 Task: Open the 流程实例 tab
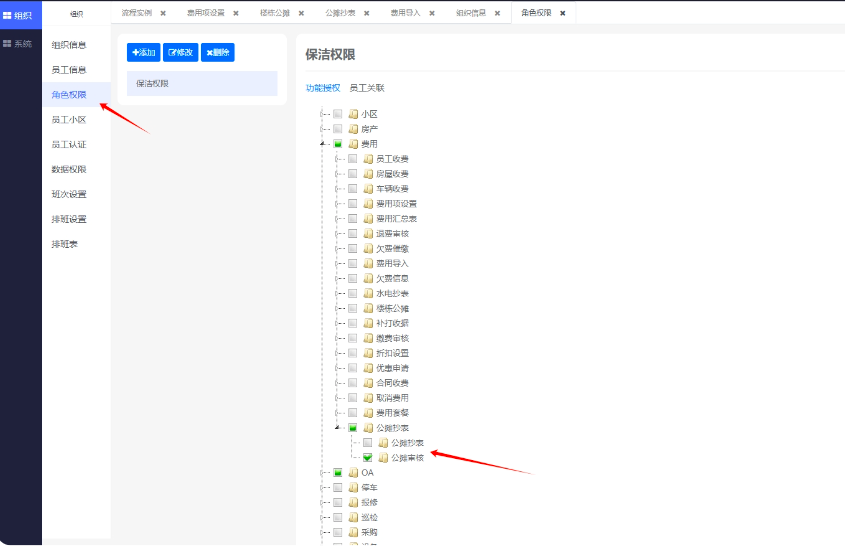pyautogui.click(x=136, y=12)
